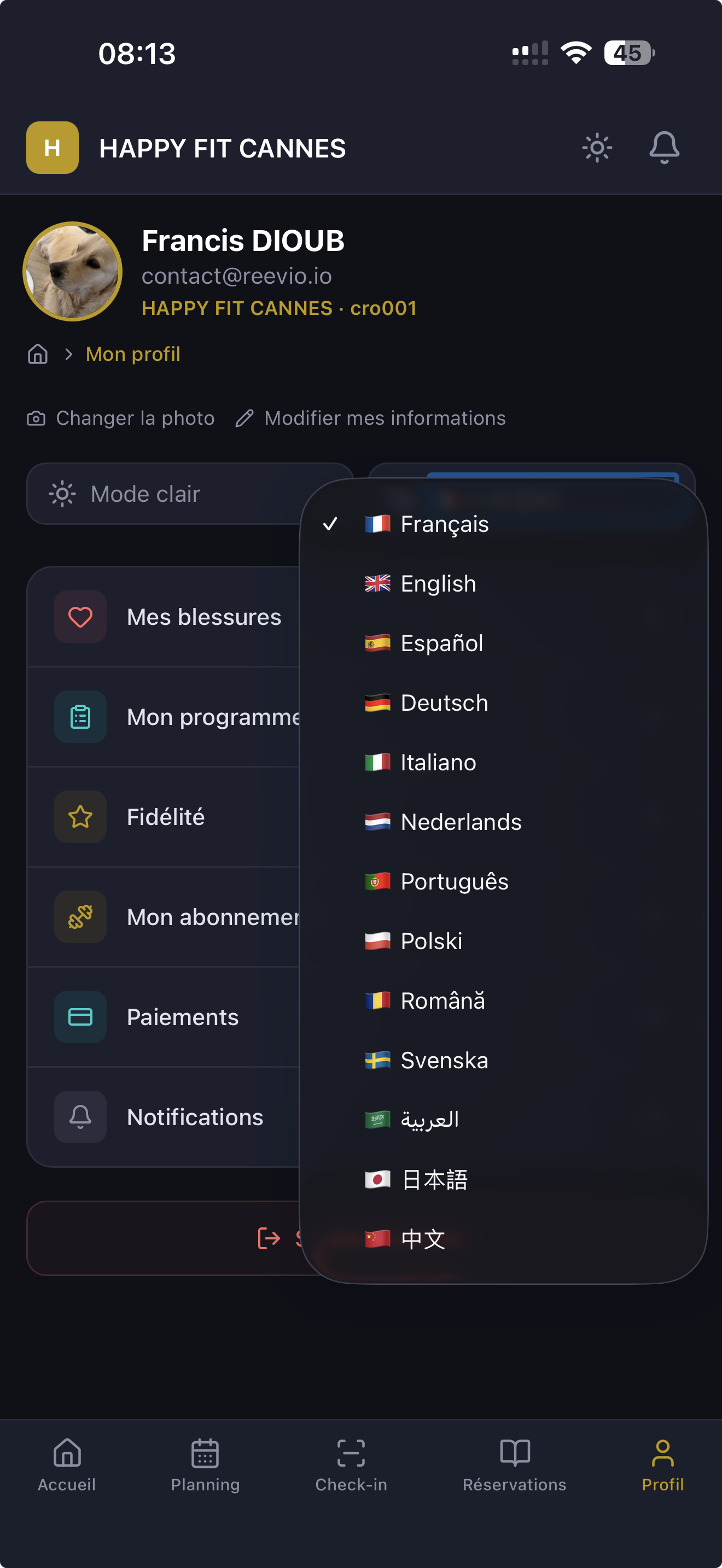Tap the dumbbell icon for Mon abonnement
Screen dimensions: 722x1568
click(x=80, y=917)
